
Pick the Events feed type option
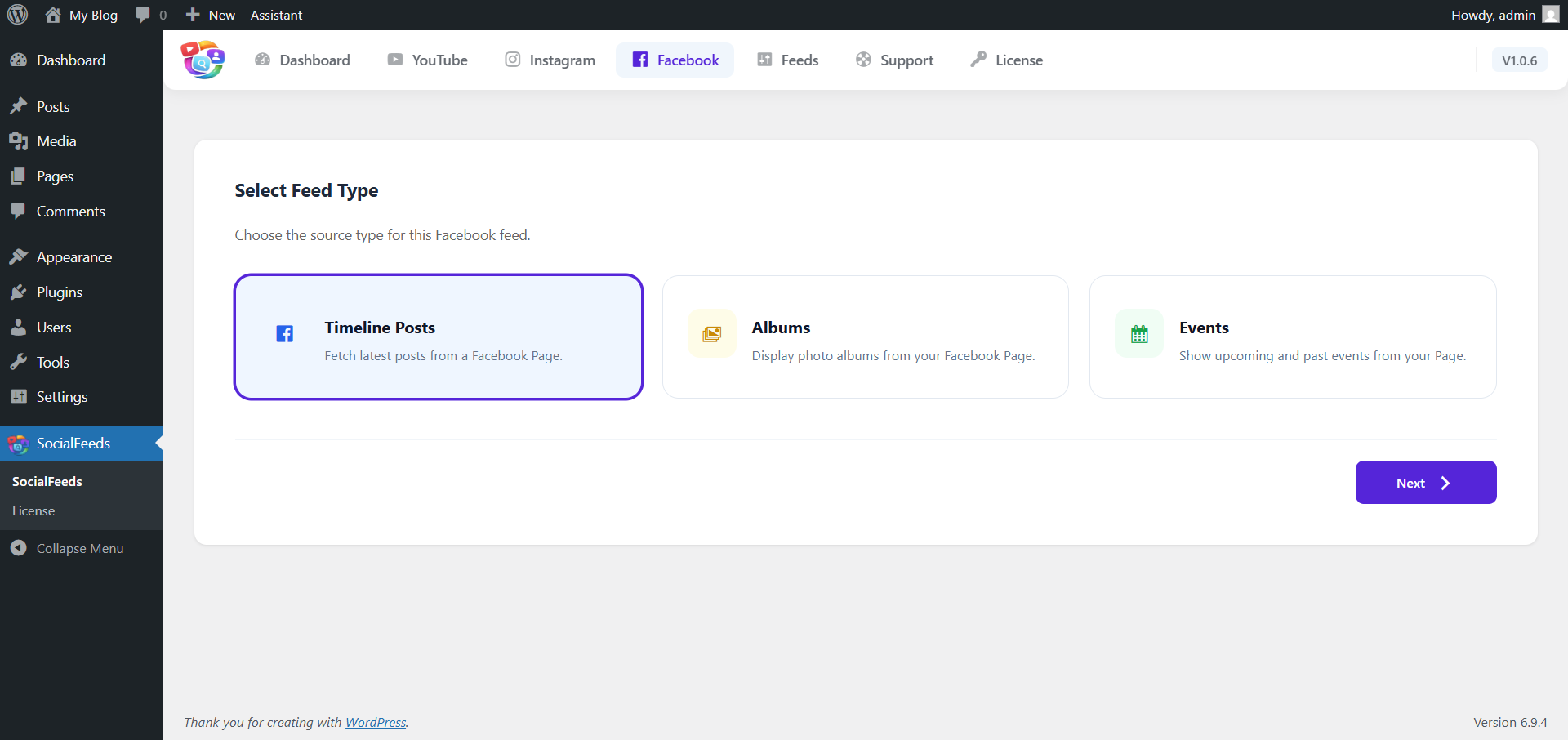[x=1292, y=337]
